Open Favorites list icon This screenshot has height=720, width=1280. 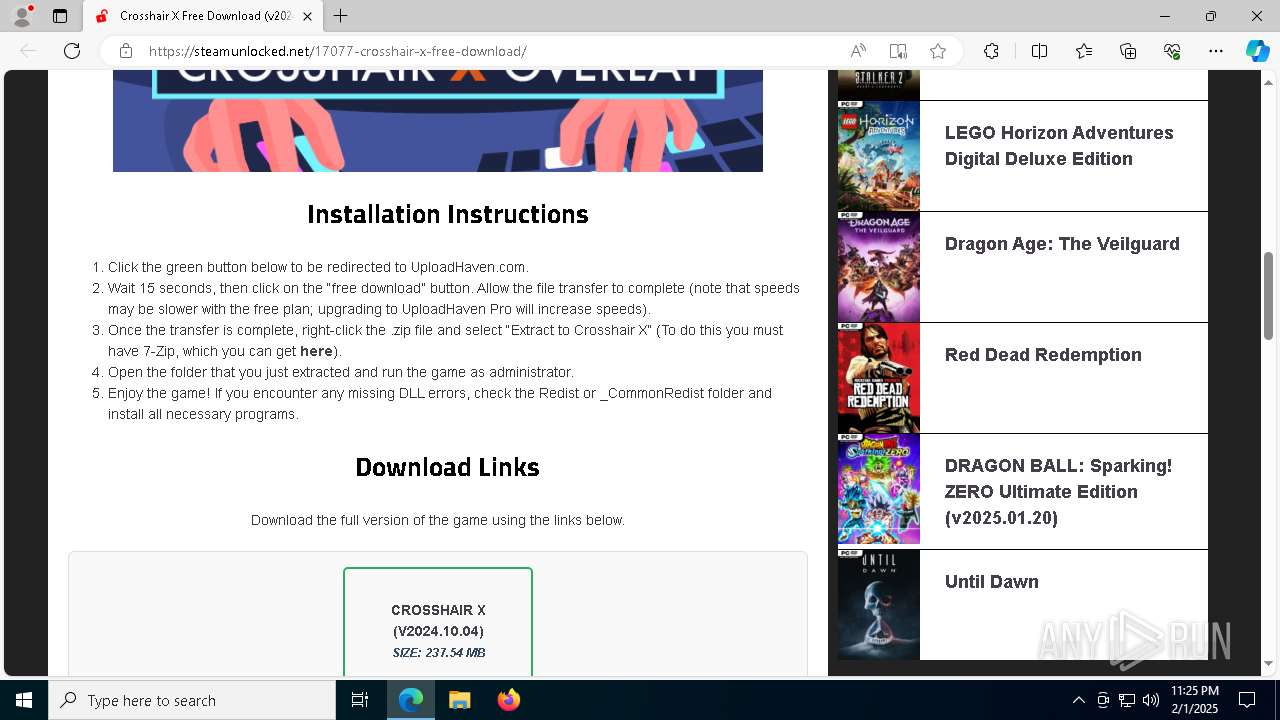1084,51
